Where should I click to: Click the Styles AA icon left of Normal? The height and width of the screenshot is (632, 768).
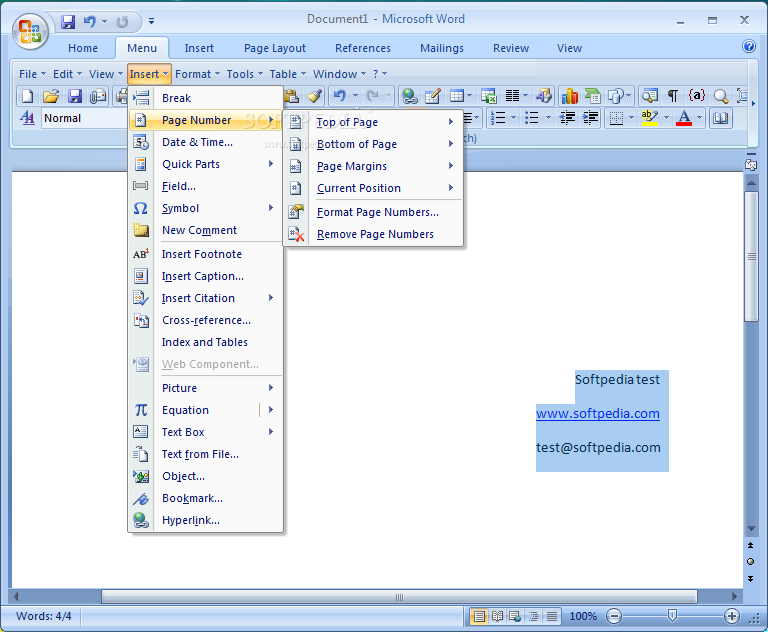(x=27, y=118)
